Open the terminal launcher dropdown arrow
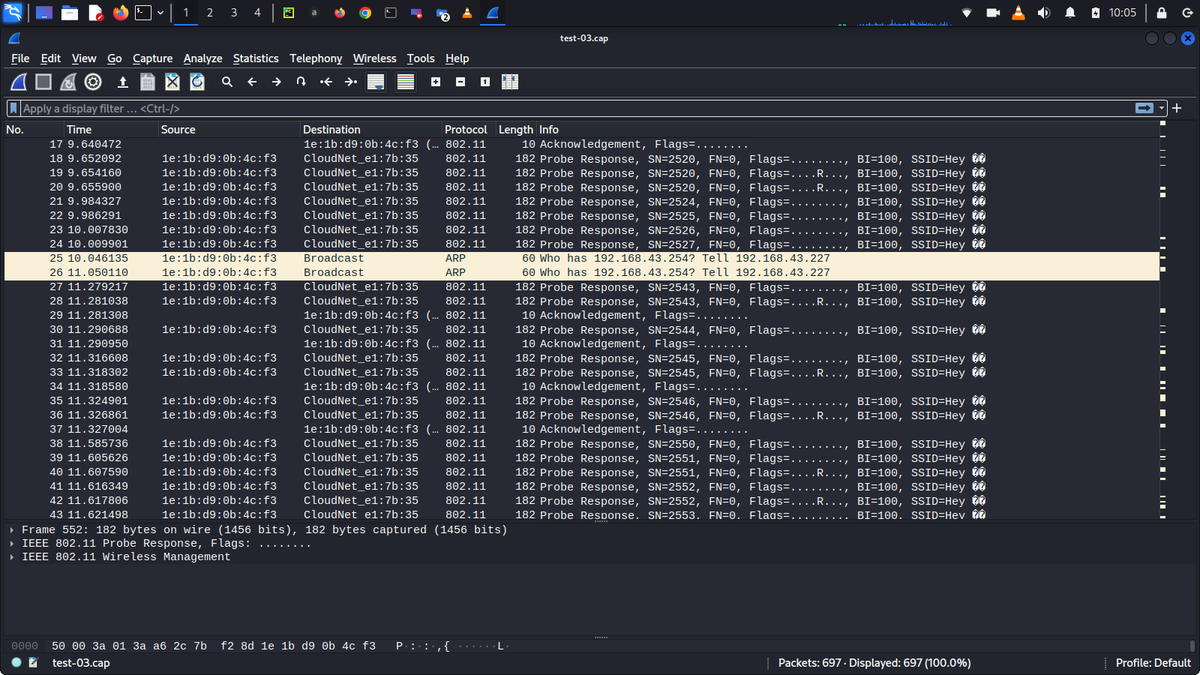The height and width of the screenshot is (675, 1200). point(160,13)
